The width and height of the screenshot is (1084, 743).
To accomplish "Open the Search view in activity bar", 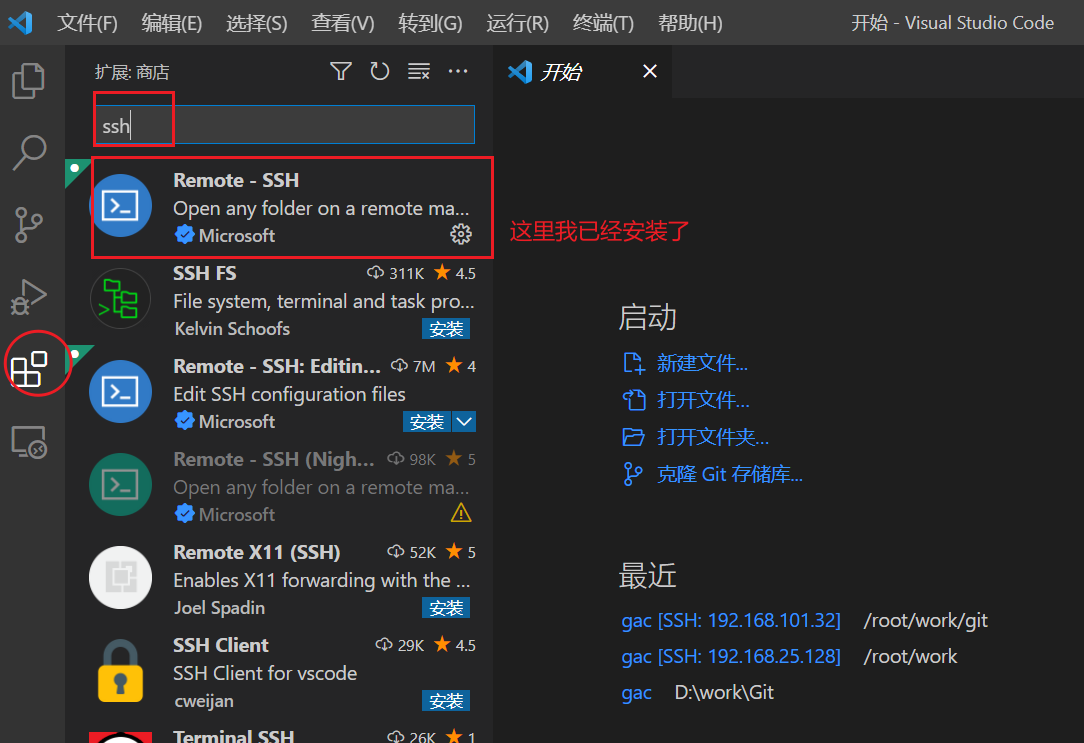I will 29,152.
